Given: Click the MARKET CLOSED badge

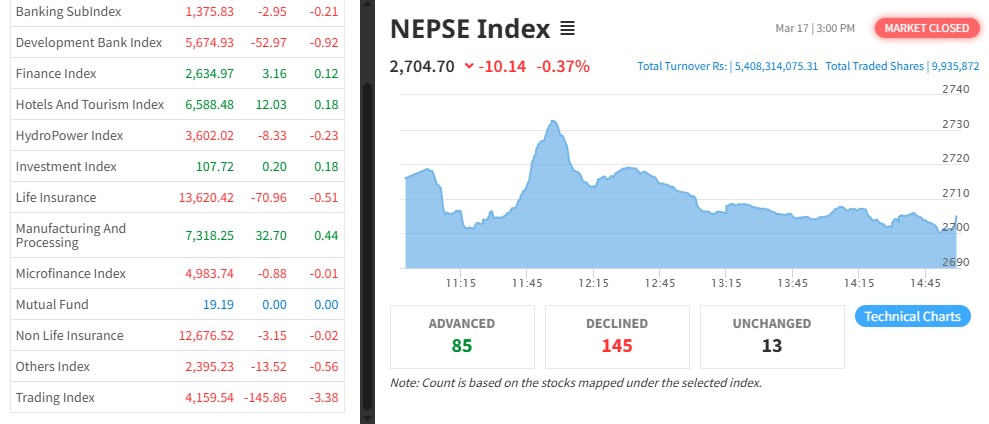Looking at the screenshot, I should [926, 28].
